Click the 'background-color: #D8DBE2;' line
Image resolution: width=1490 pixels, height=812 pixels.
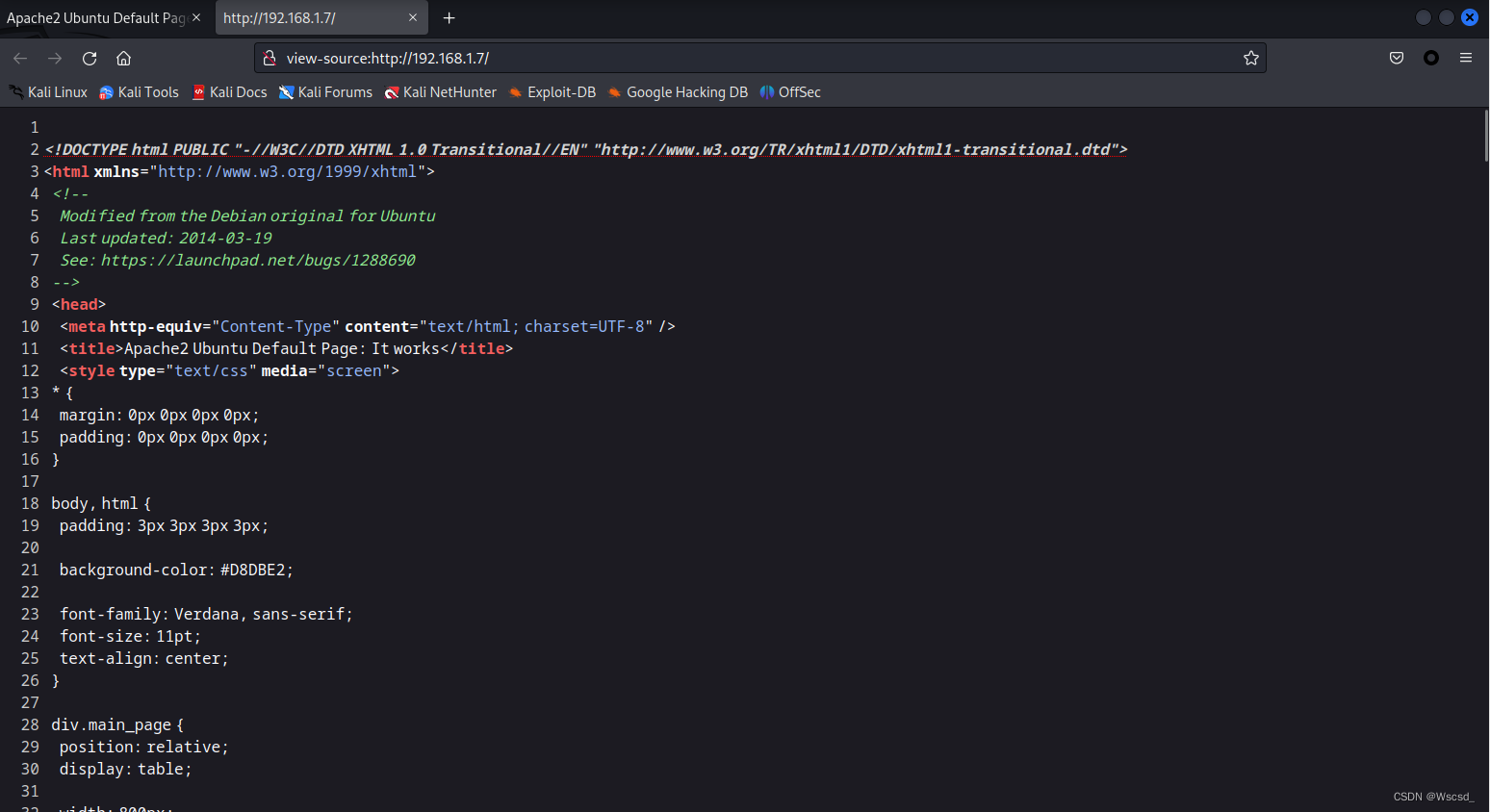pos(176,570)
